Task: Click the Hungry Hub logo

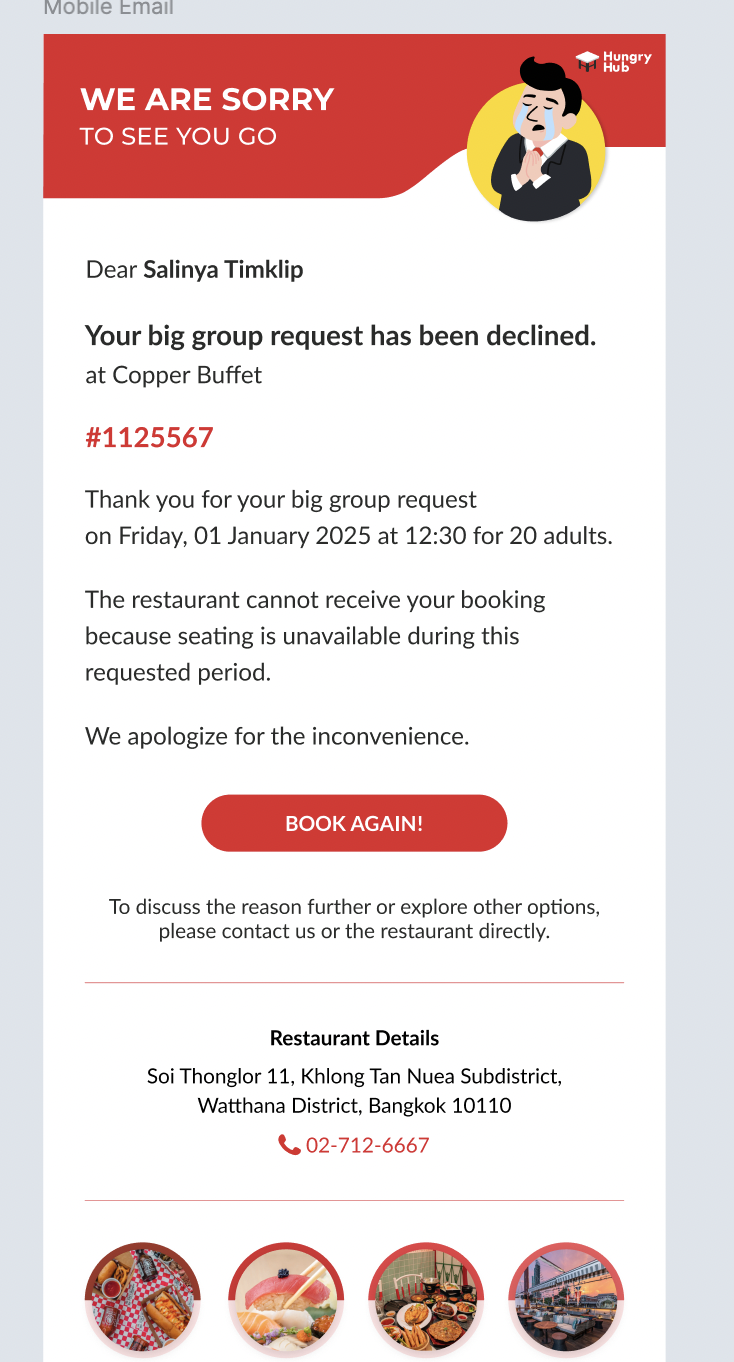Action: click(x=614, y=61)
